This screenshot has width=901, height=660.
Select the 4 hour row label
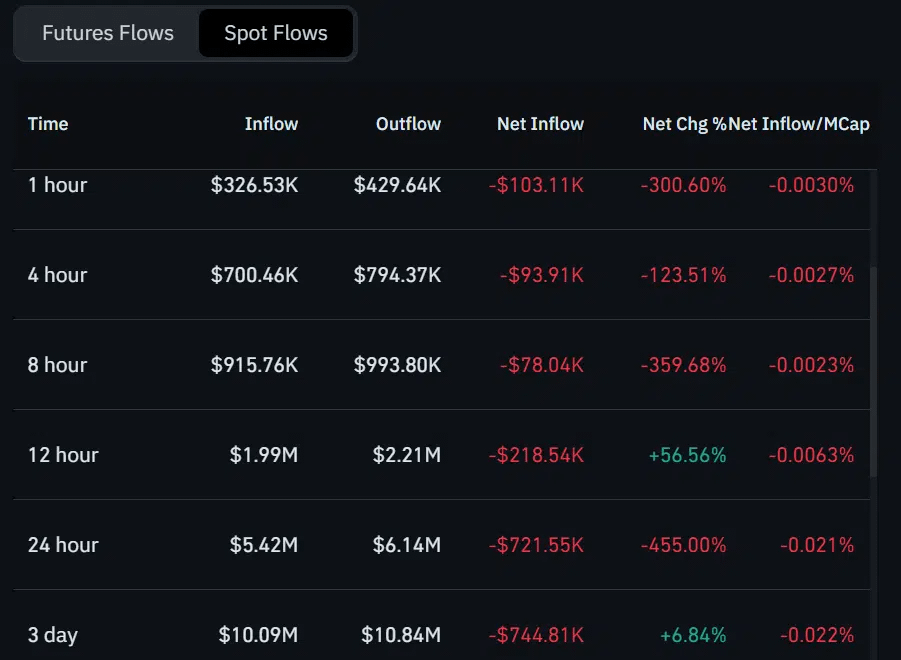(57, 275)
